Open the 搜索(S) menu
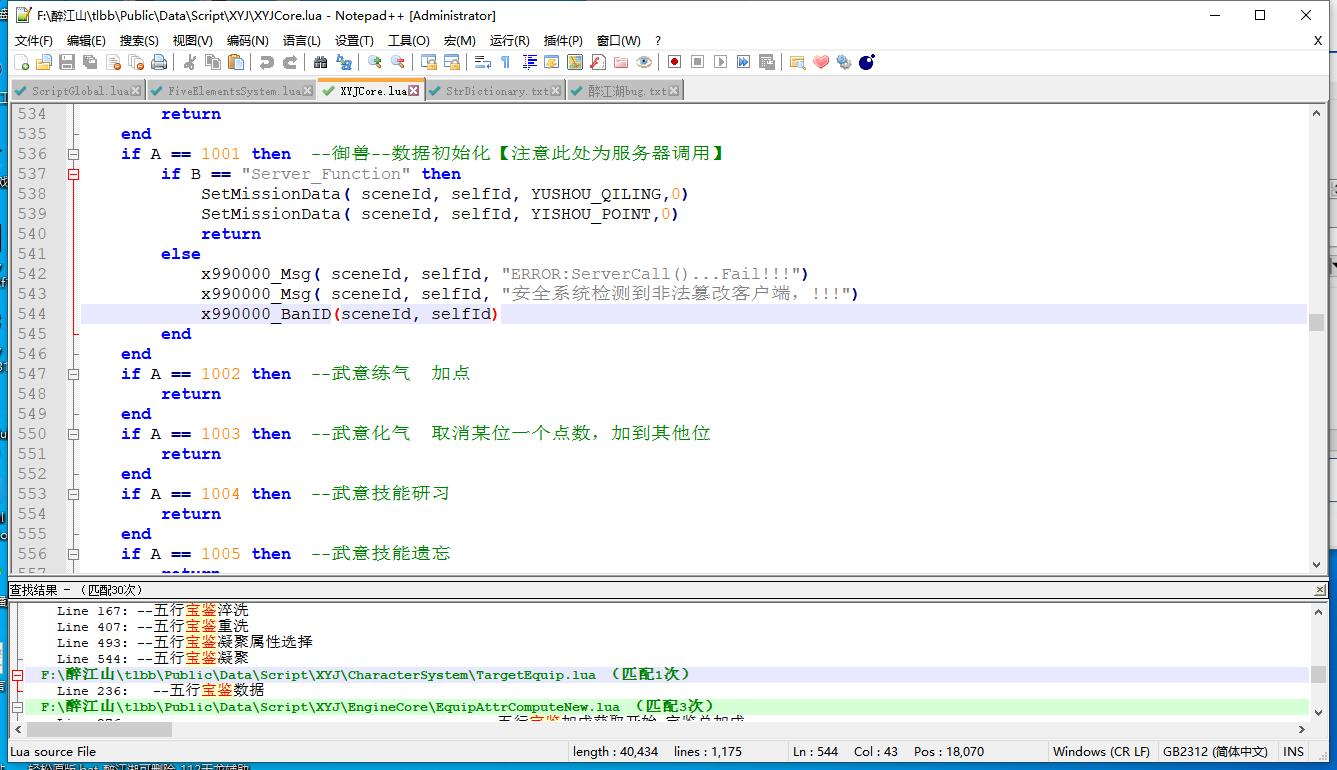Screen dimensions: 1337x770 (x=139, y=41)
